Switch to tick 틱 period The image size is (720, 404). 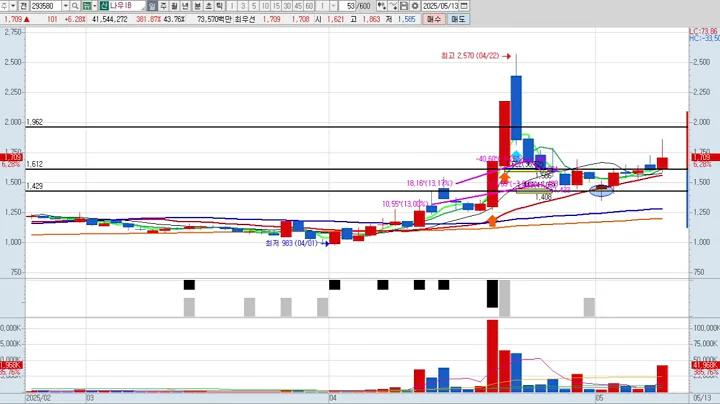pyautogui.click(x=219, y=6)
